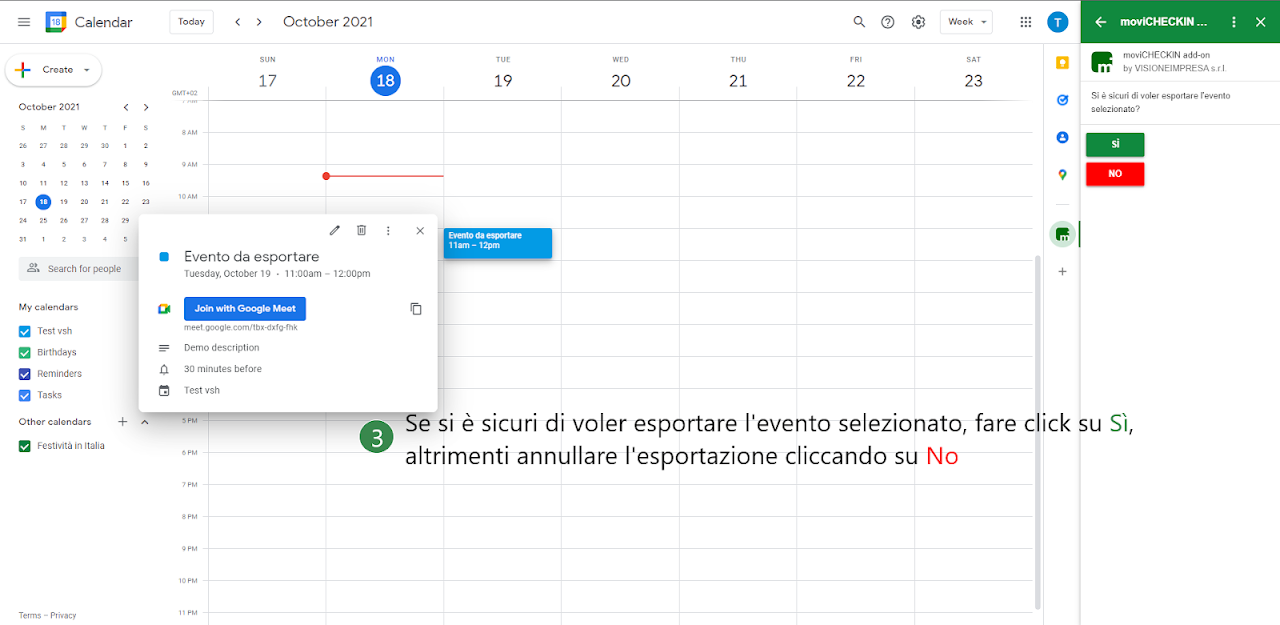Add other calendars plus icon
Image resolution: width=1280 pixels, height=625 pixels.
click(x=123, y=422)
